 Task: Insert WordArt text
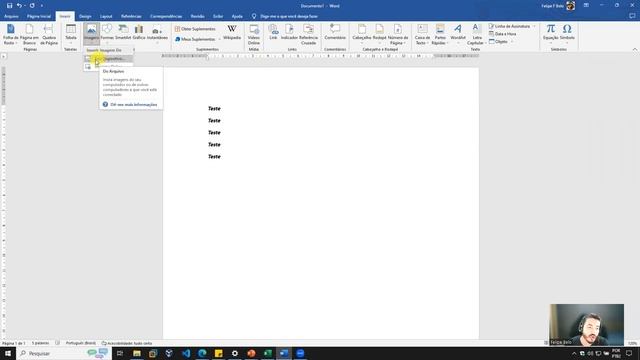point(458,33)
